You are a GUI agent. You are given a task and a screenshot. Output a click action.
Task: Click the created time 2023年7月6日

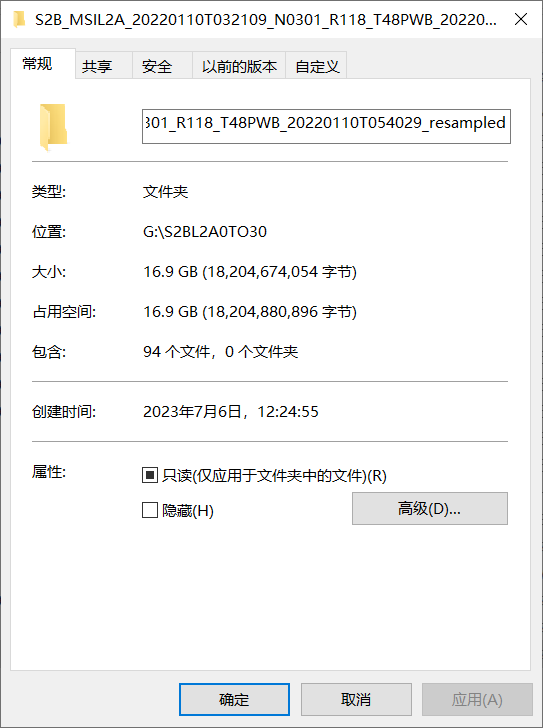pos(192,412)
